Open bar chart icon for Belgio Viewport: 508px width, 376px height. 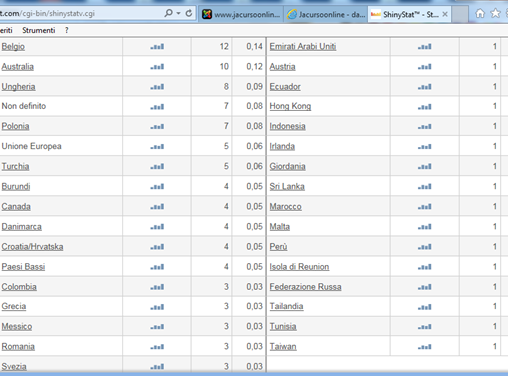tap(157, 47)
